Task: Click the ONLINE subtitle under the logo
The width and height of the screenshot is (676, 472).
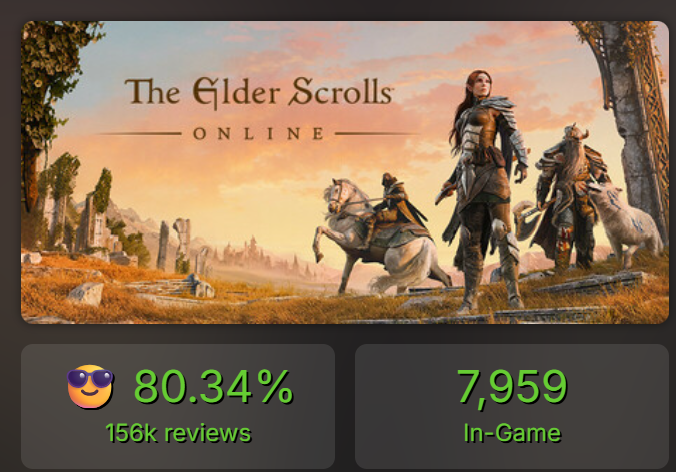Action: [258, 133]
